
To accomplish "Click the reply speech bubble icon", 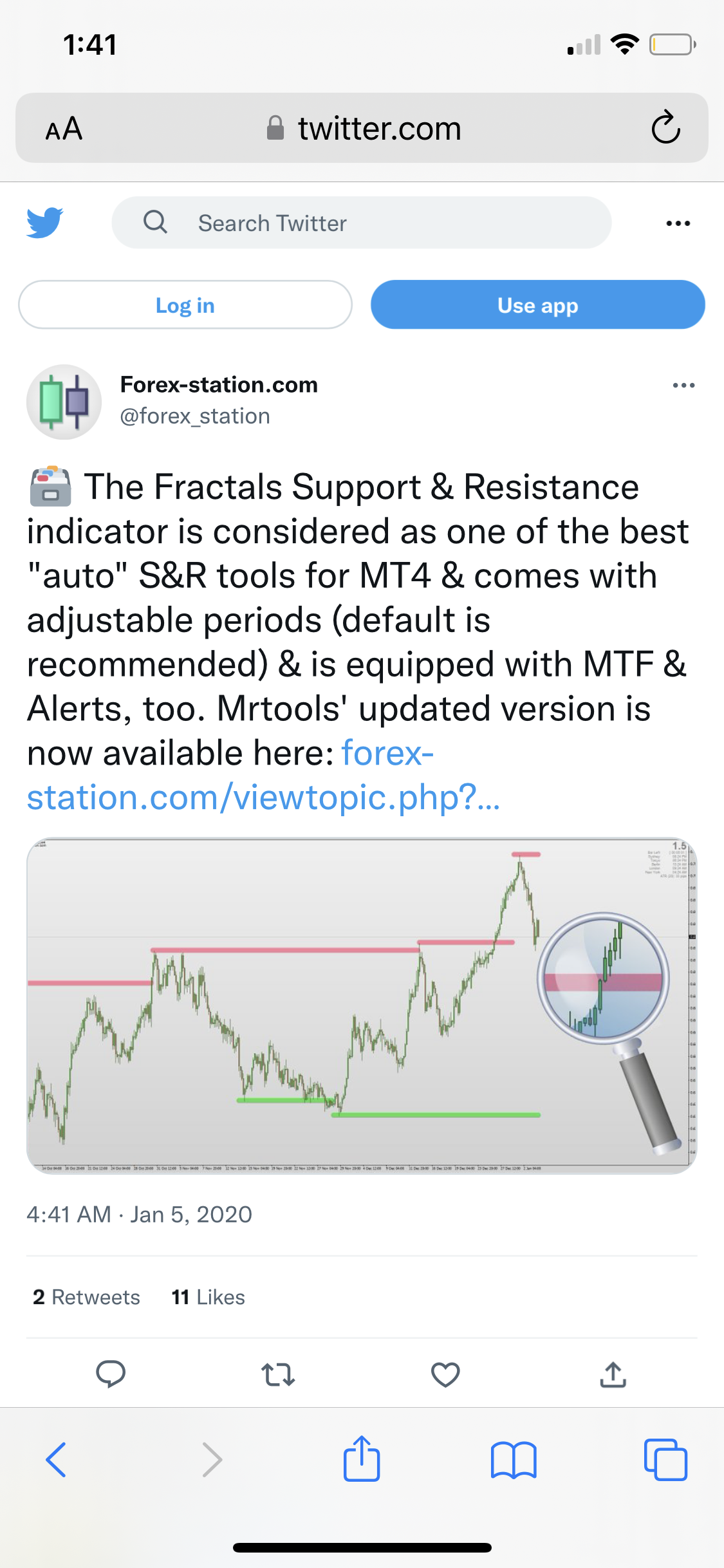I will point(110,1374).
